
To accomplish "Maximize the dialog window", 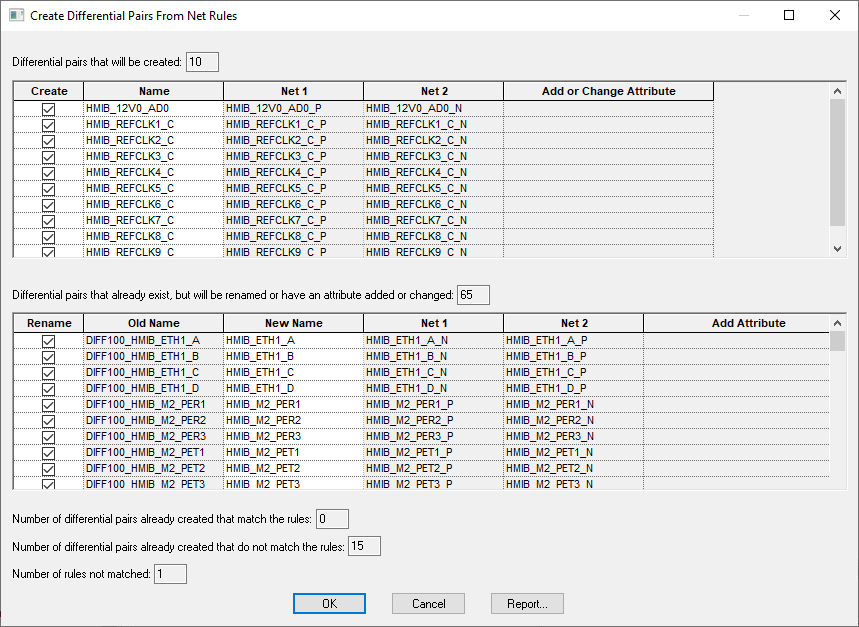I will tap(789, 16).
